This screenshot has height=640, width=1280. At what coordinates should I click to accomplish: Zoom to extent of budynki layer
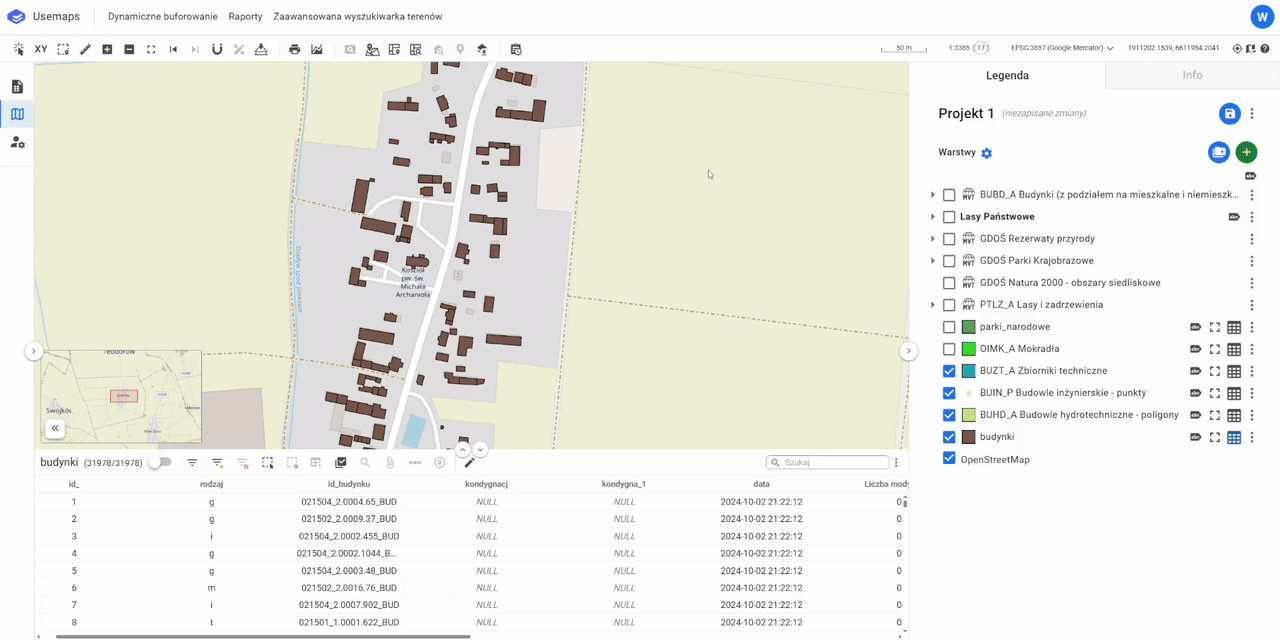(x=1214, y=437)
